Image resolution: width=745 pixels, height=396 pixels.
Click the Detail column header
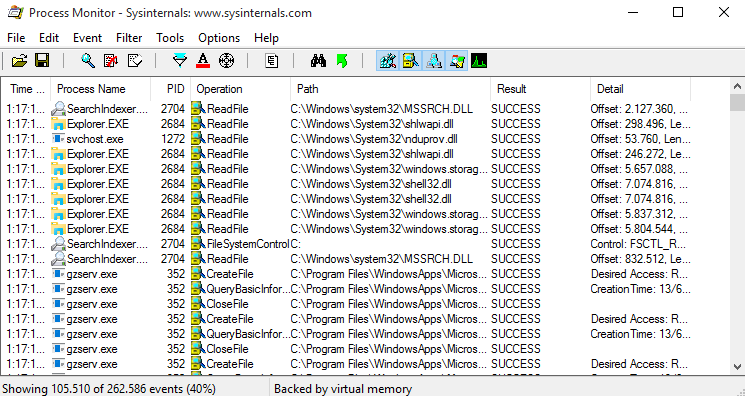640,89
